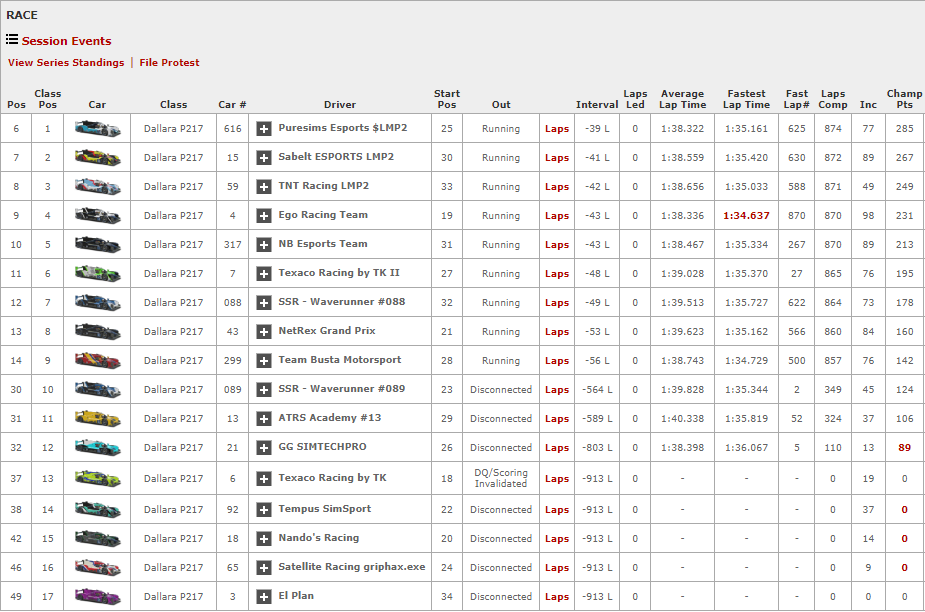Open Laps link for SSR - Waverunner #089
Image resolution: width=925 pixels, height=612 pixels.
(557, 390)
